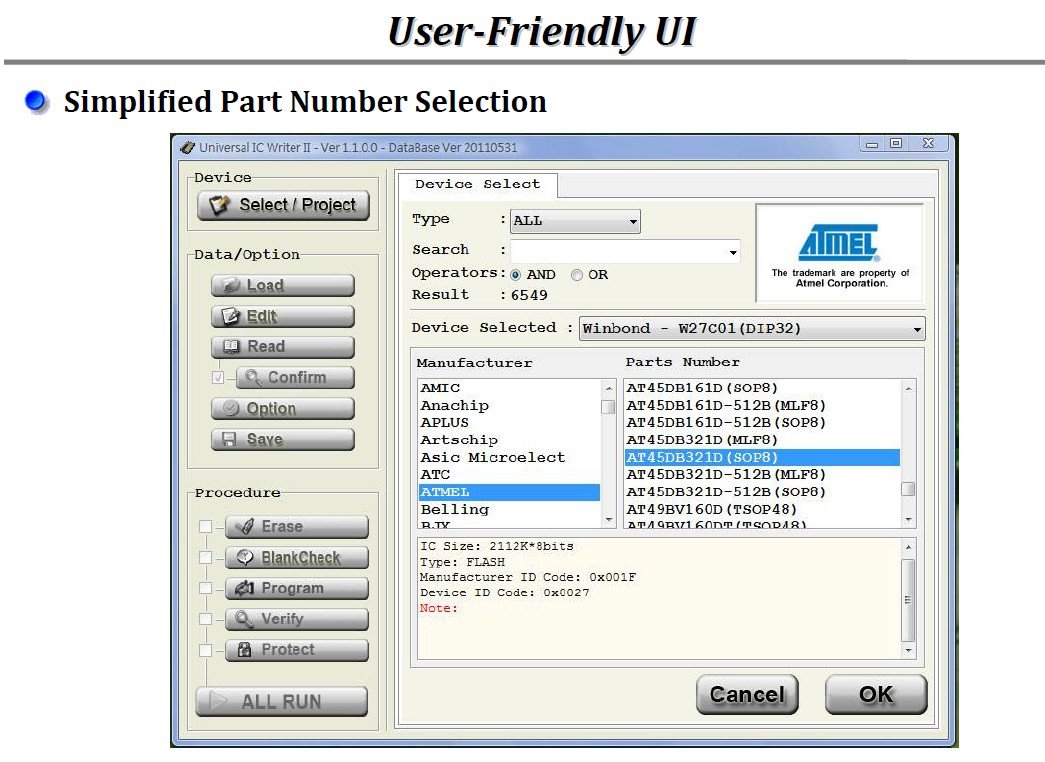Enable the Erase procedure checkbox
The height and width of the screenshot is (762, 1045).
tap(206, 527)
